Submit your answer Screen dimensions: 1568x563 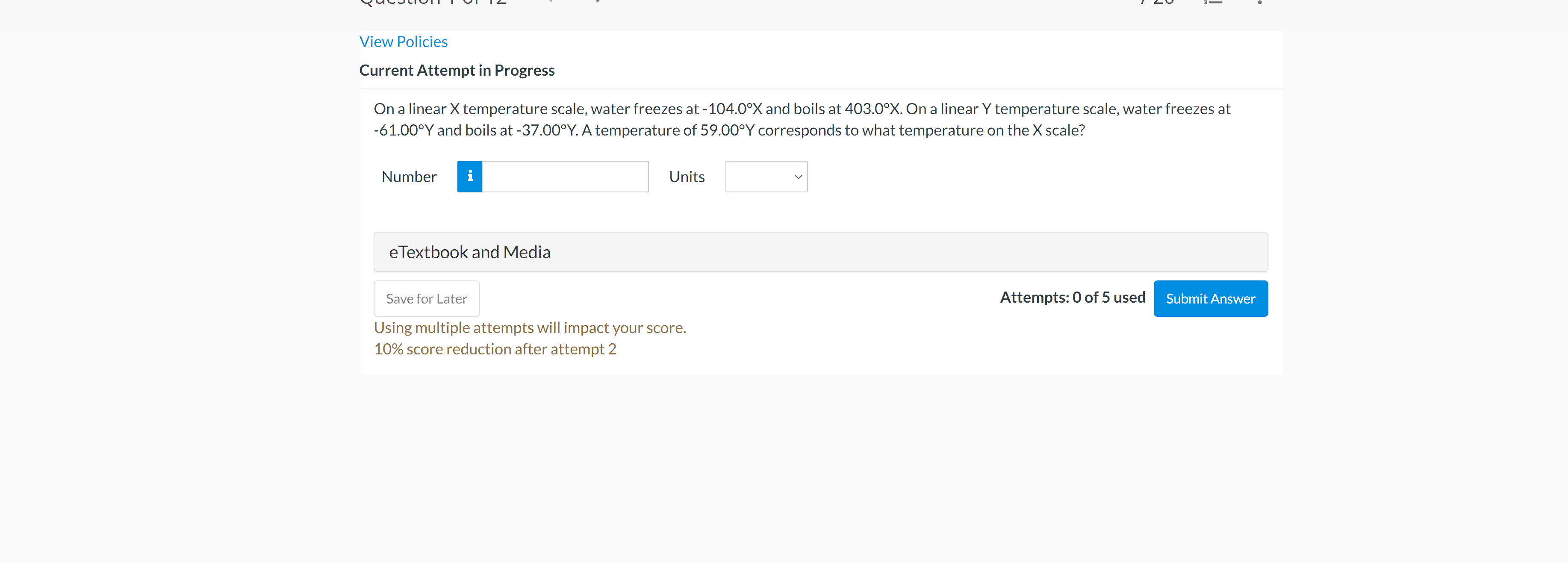[1210, 298]
